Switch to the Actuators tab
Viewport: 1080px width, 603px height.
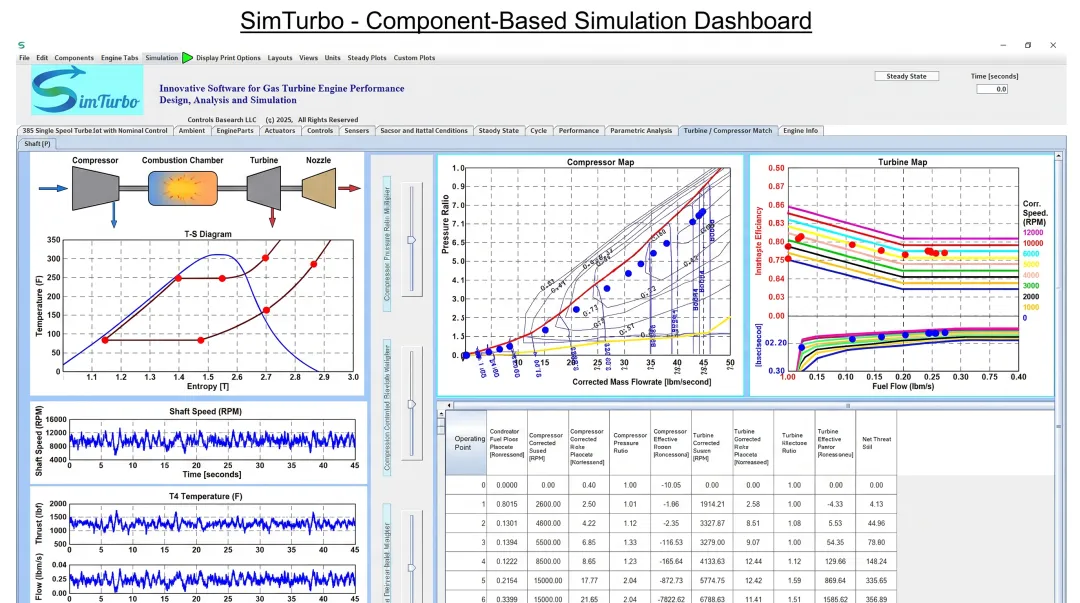280,130
